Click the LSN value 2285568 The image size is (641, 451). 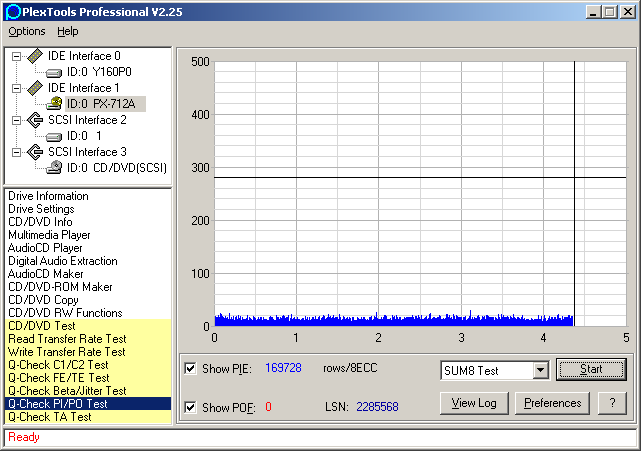point(377,407)
